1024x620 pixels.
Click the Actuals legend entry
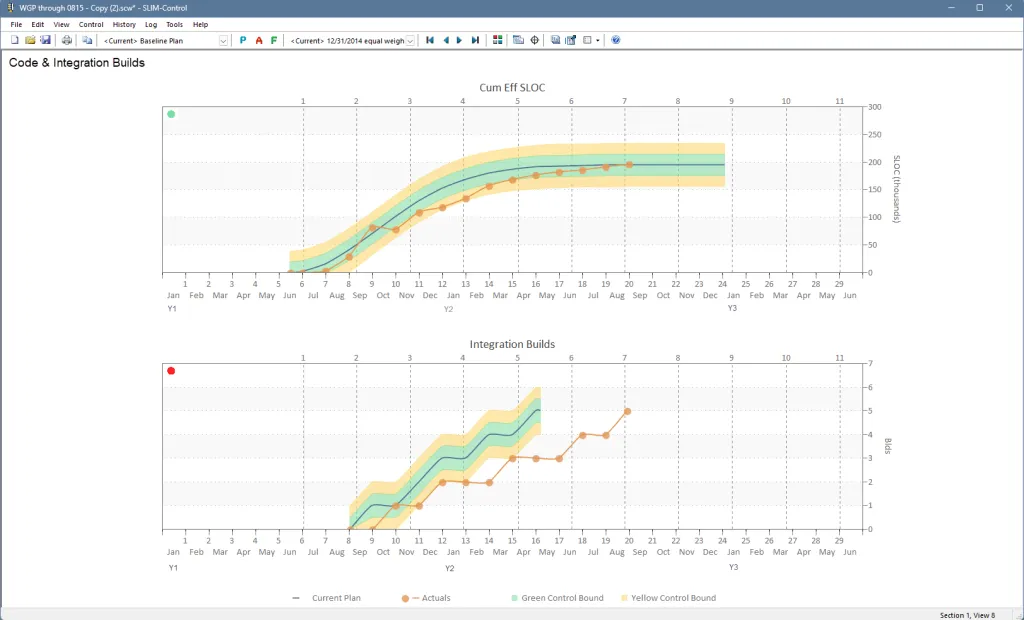(426, 598)
